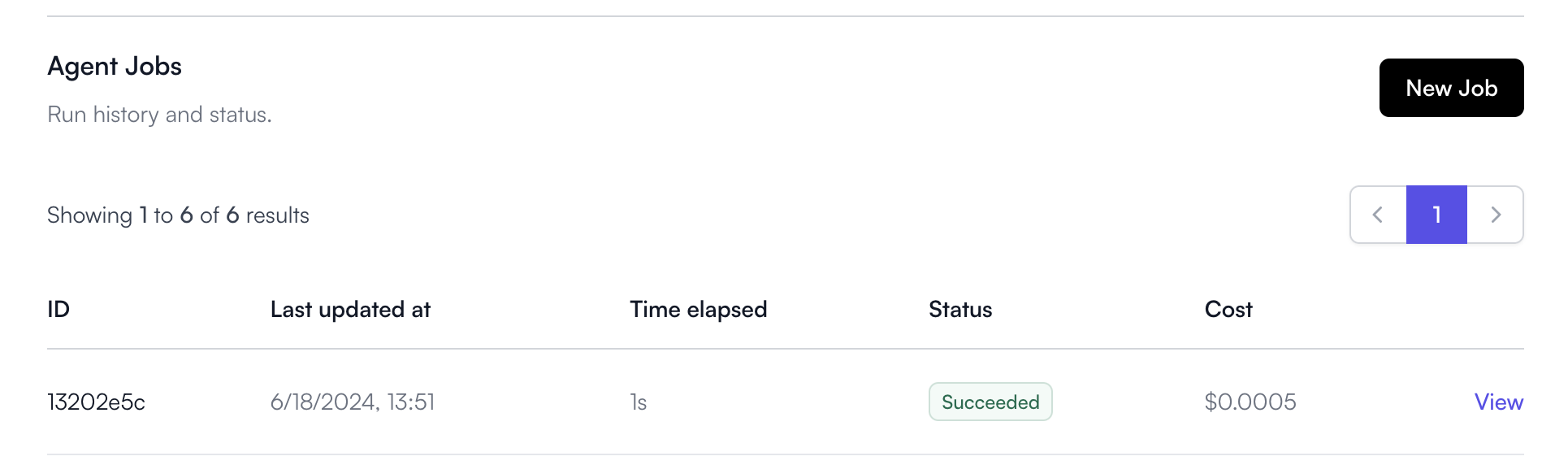Screen dimensions: 1568x465
Task: Sort by the ID column header
Action: pos(58,309)
